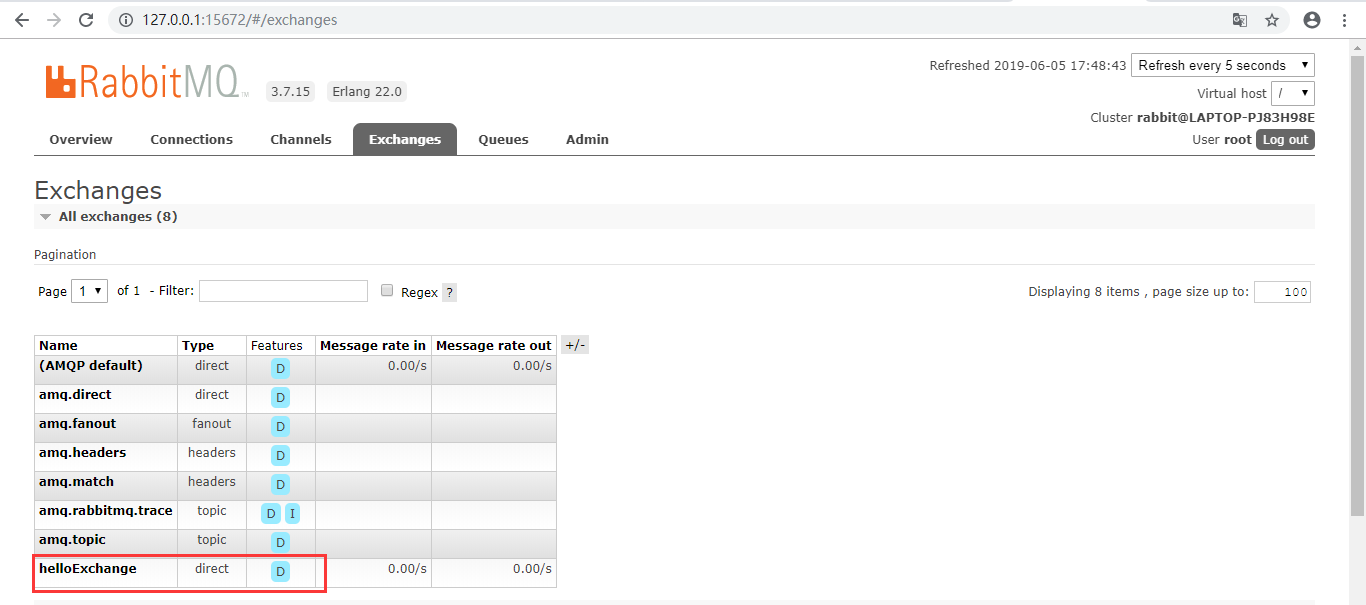Select the Exchanges tab

click(405, 139)
